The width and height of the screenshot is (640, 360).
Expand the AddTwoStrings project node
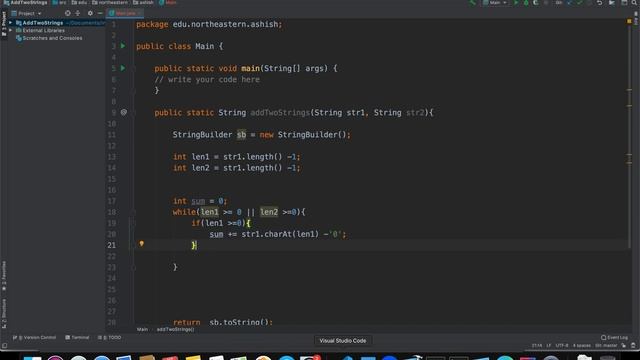pyautogui.click(x=11, y=23)
